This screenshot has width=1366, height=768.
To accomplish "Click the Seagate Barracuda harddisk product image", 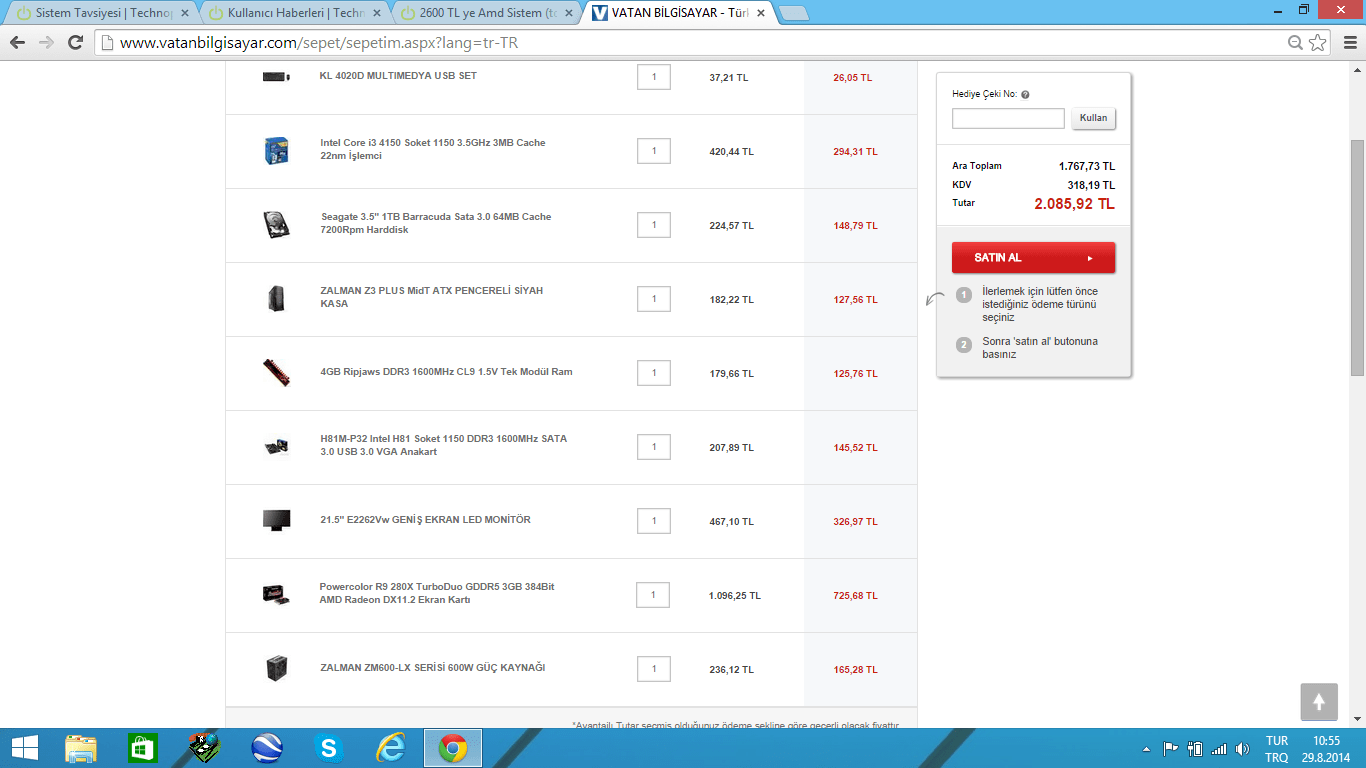I will (276, 224).
